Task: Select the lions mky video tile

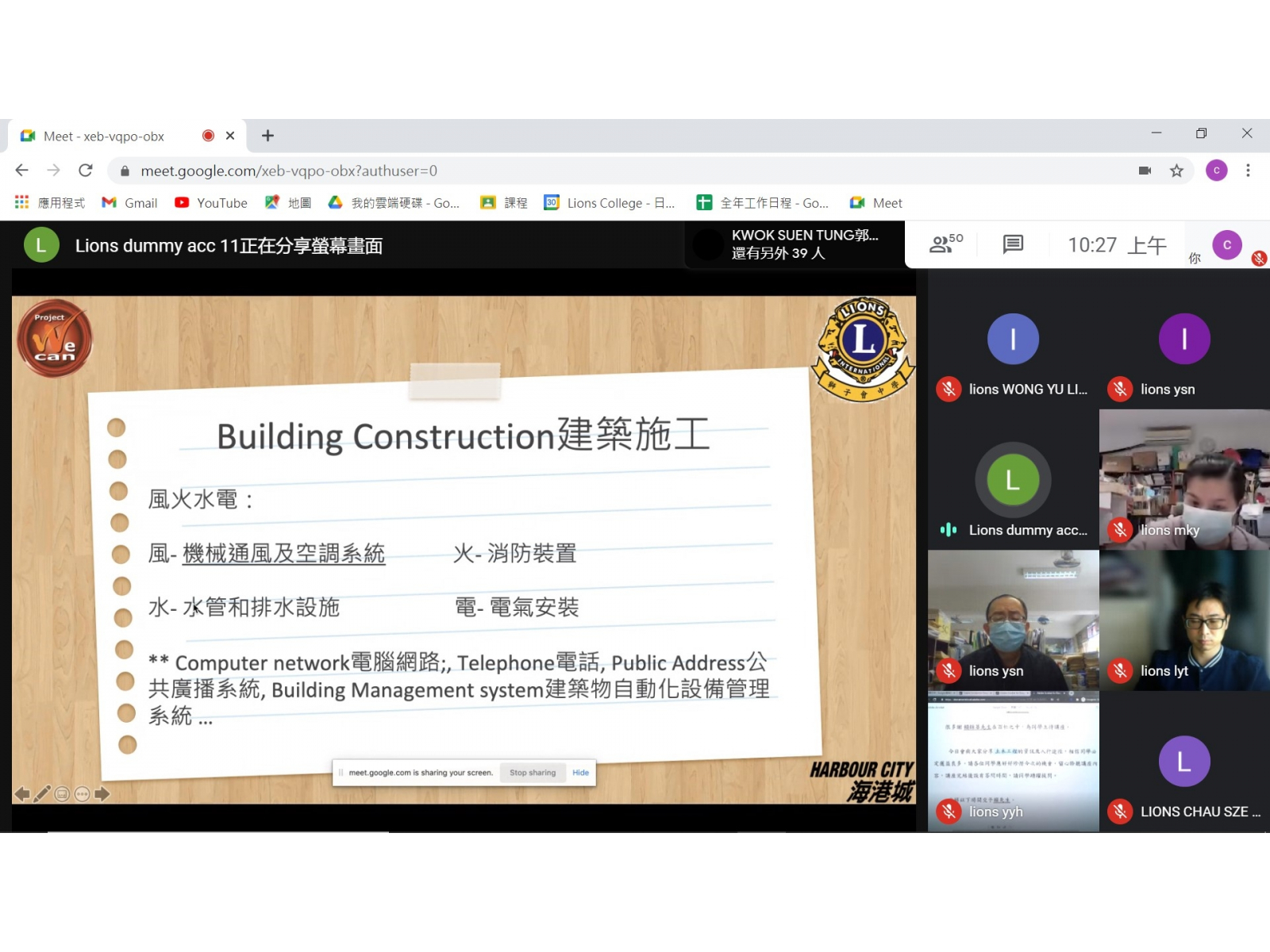Action: (x=1184, y=479)
